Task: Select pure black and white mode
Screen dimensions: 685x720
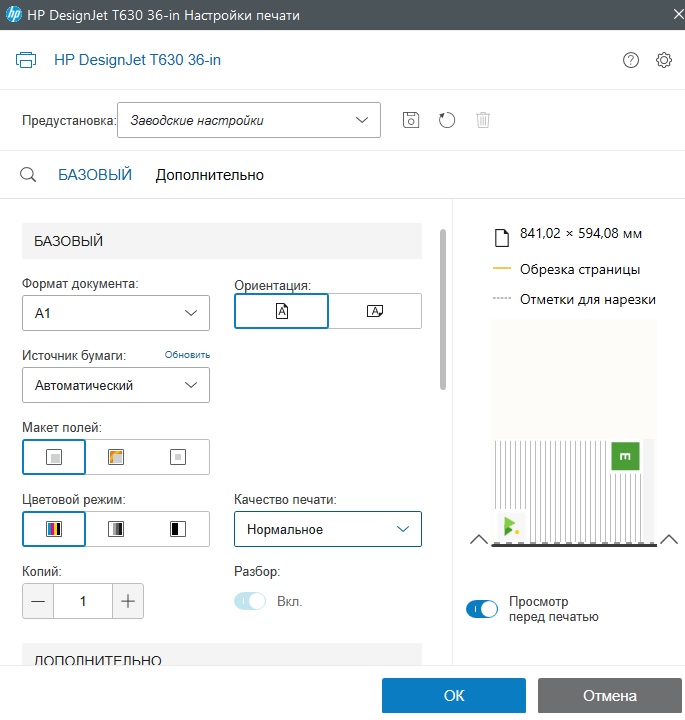Action: 178,529
